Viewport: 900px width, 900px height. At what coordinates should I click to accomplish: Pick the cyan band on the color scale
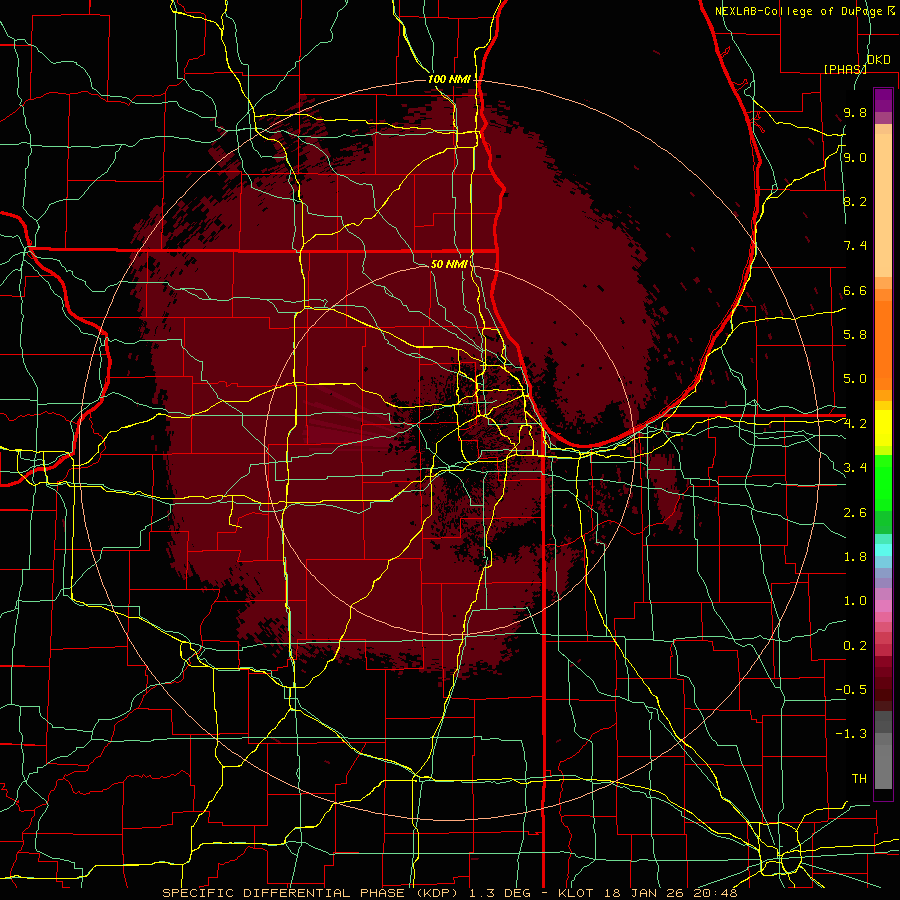883,549
